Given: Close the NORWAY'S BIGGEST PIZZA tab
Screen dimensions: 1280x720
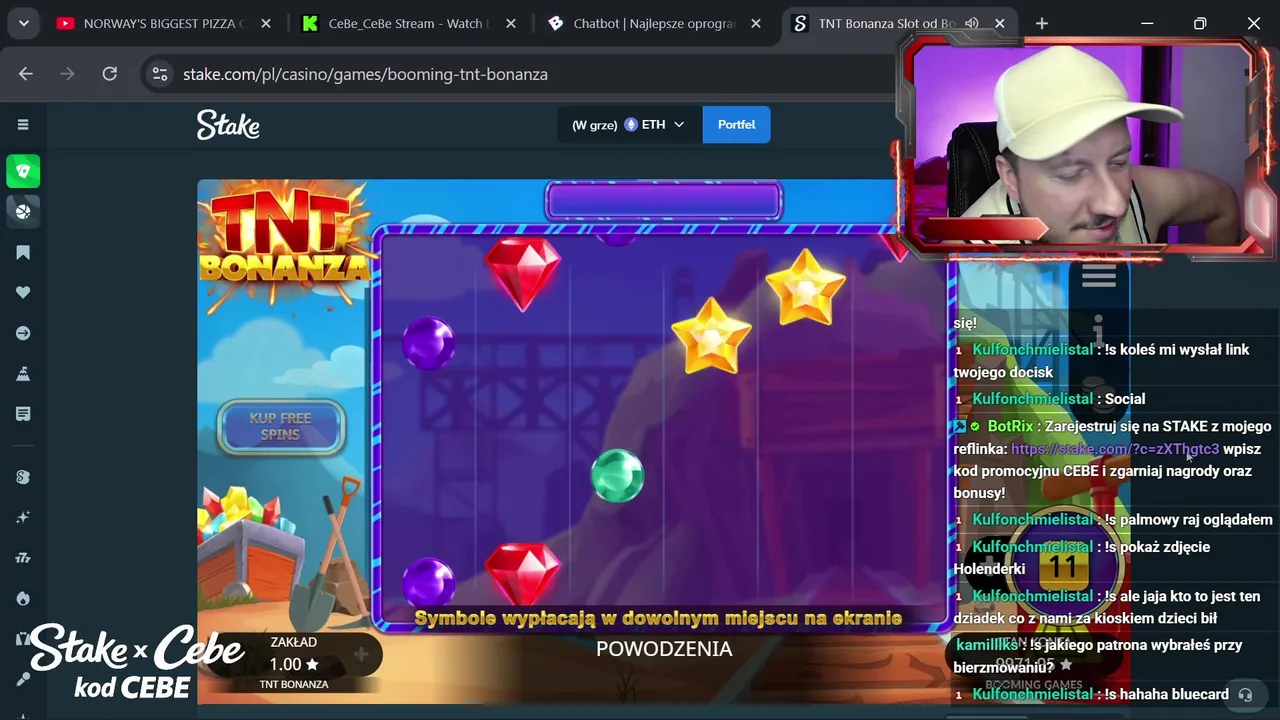Looking at the screenshot, I should point(265,23).
